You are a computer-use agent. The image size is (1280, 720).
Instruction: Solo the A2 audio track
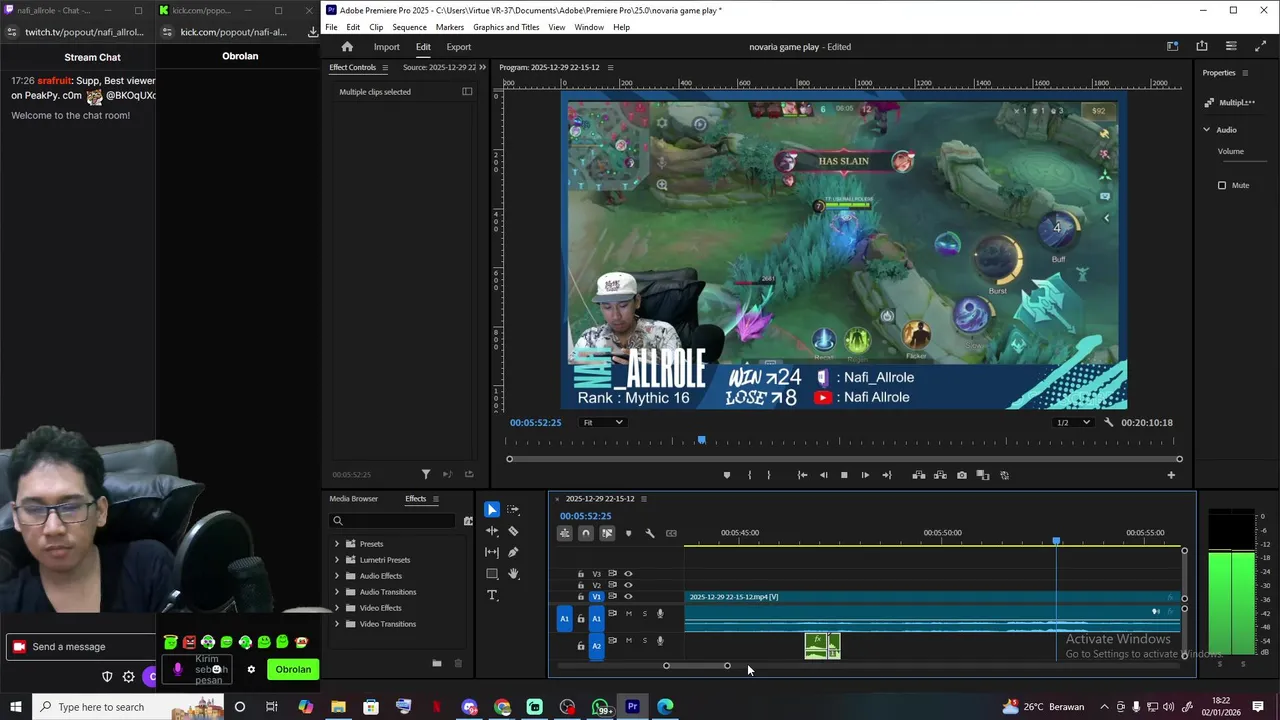[x=645, y=640]
